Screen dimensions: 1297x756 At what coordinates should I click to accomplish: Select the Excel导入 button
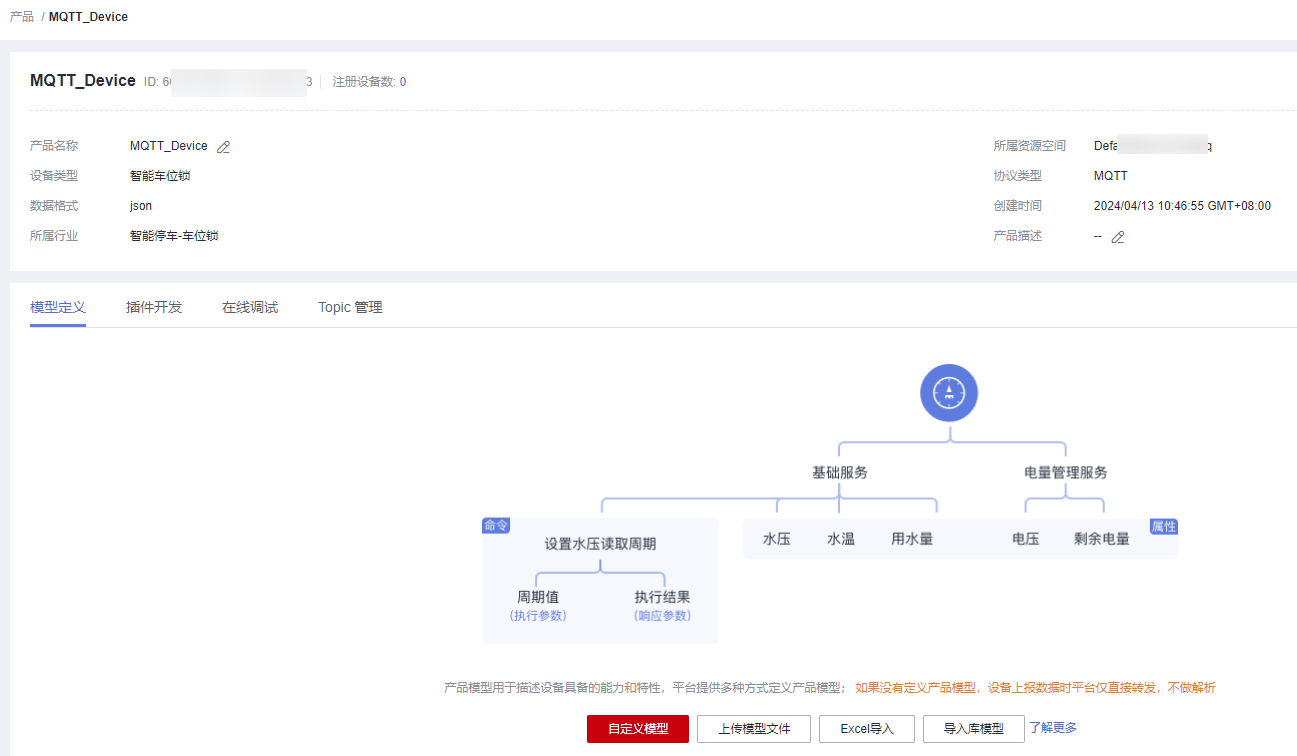867,729
